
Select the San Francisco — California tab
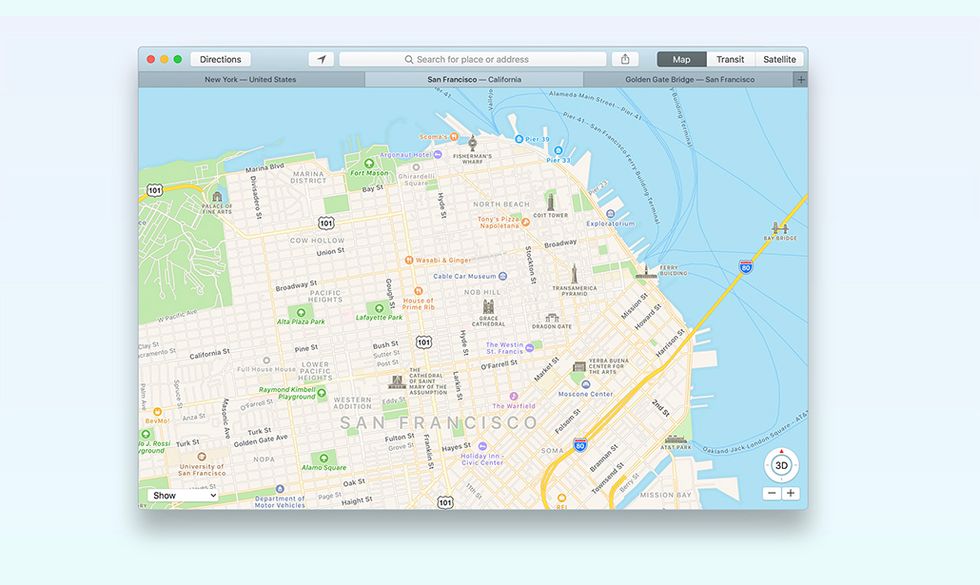474,79
